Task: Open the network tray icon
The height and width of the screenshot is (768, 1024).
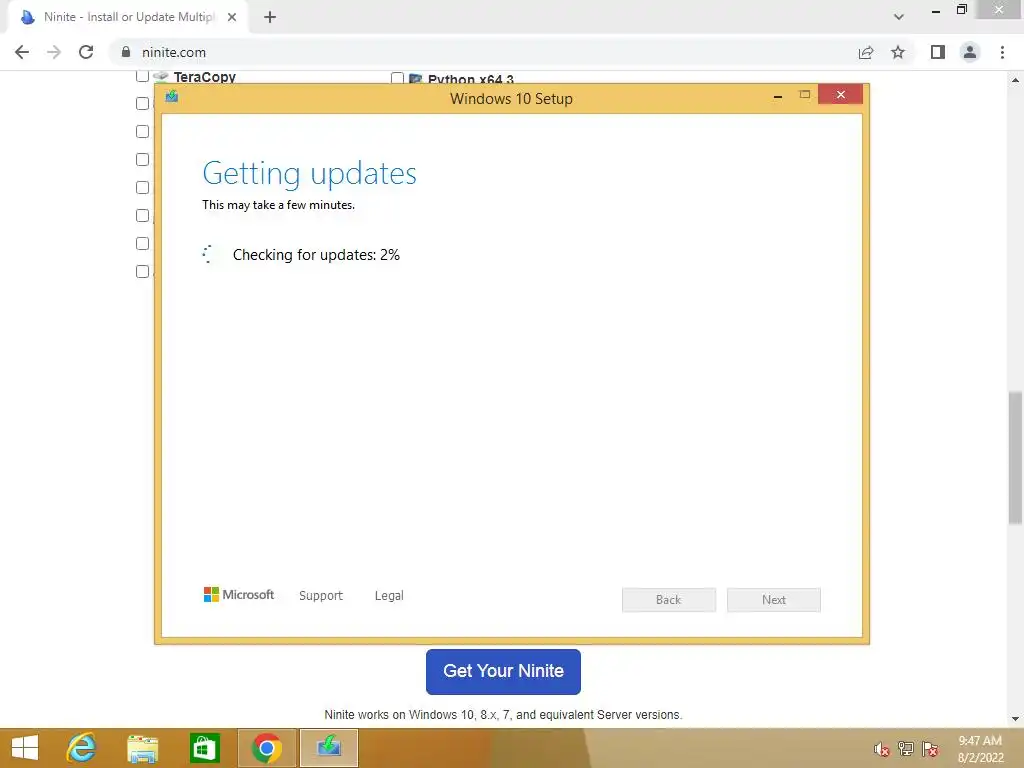Action: point(906,749)
